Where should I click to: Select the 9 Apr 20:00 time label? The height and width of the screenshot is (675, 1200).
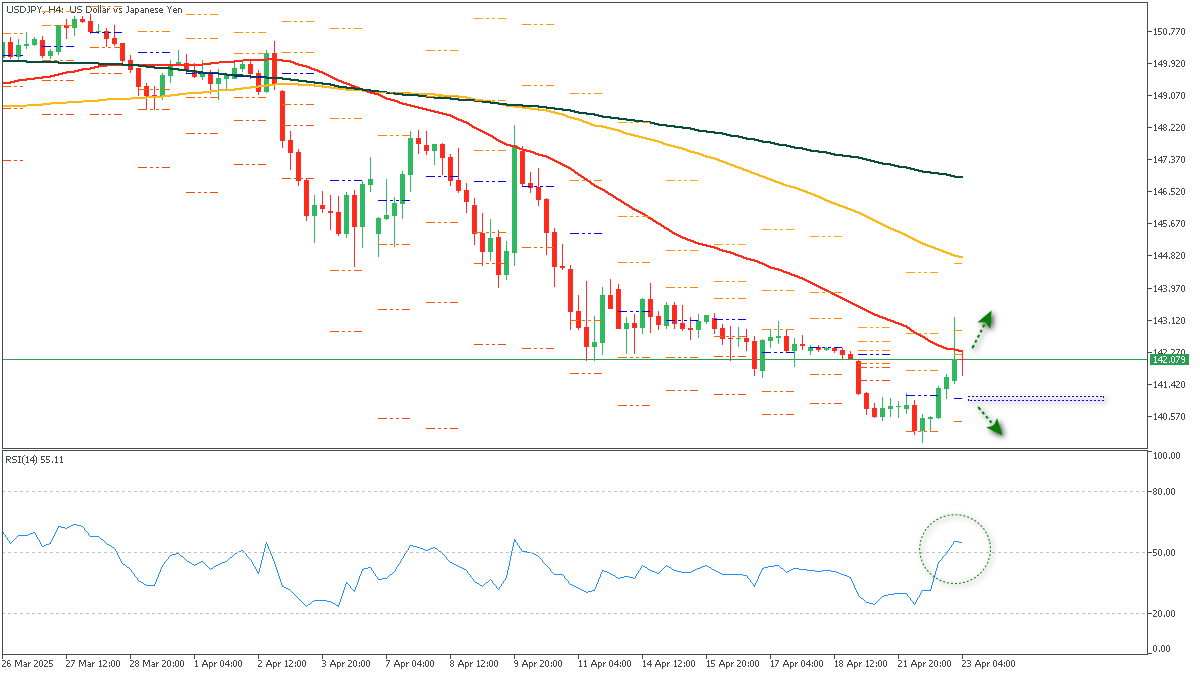point(539,664)
